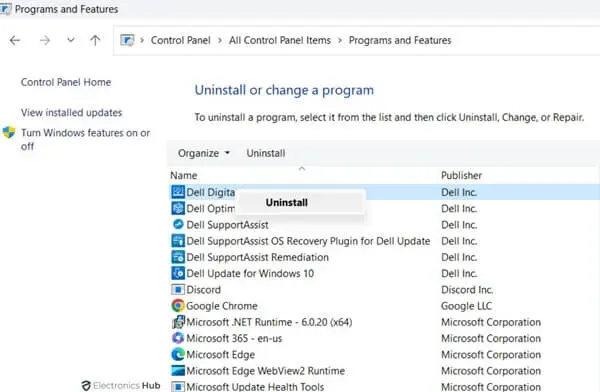600x392 pixels.
Task: Click Dell Inc. publisher in highlighted row
Action: pyautogui.click(x=459, y=192)
